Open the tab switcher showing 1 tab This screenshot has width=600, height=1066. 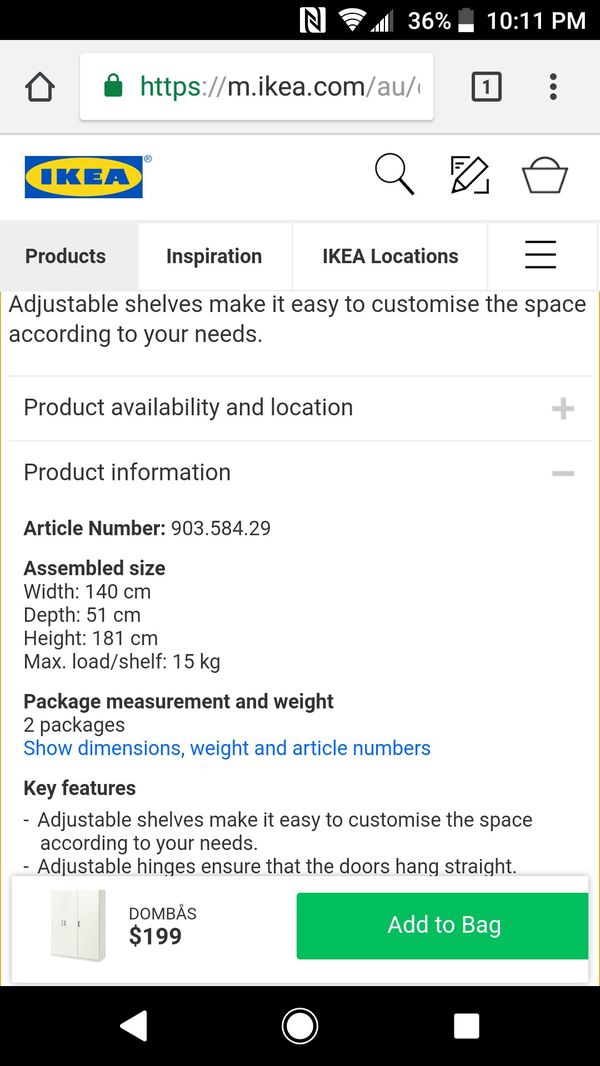click(487, 87)
